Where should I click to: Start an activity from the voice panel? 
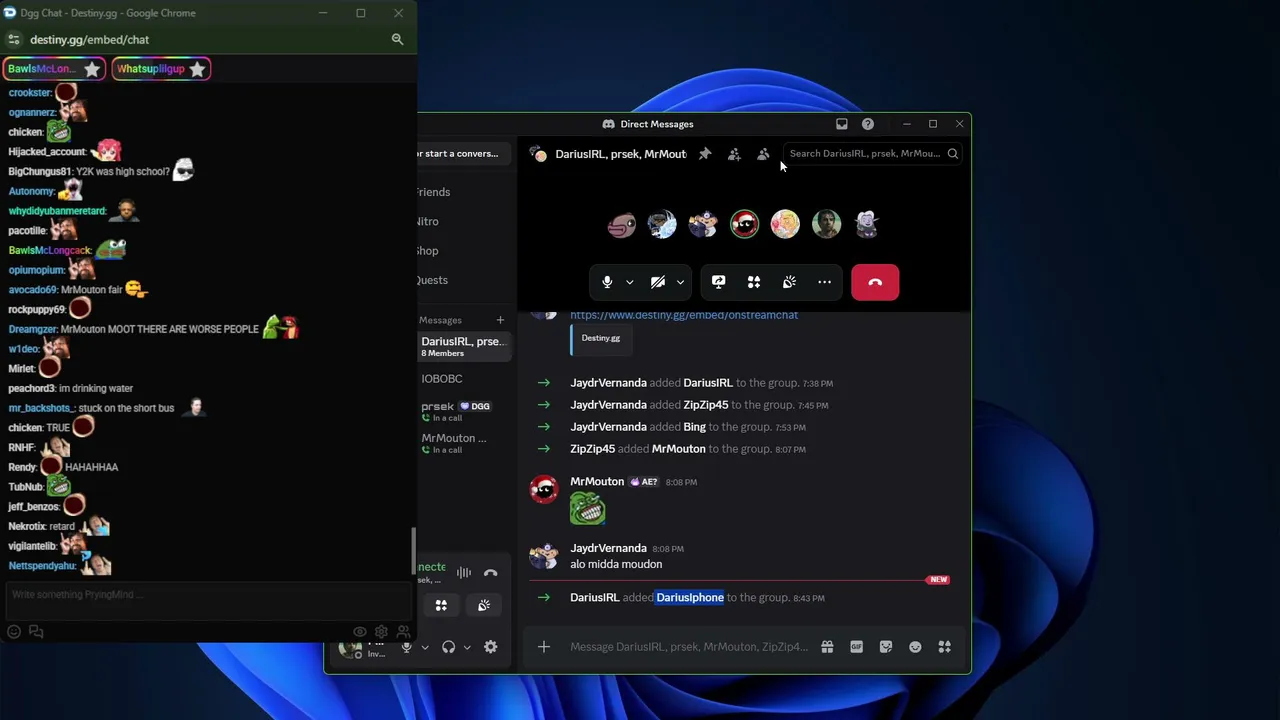441,605
